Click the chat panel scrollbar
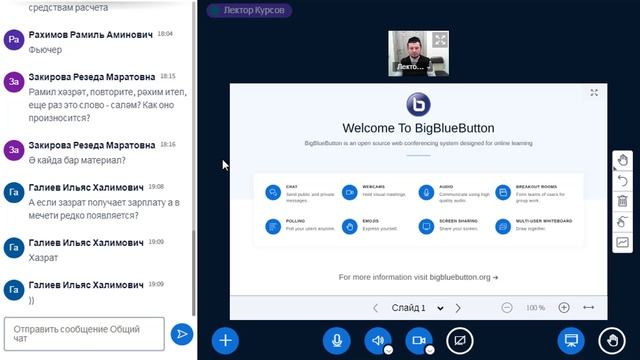This screenshot has width=640, height=360. coord(193,273)
